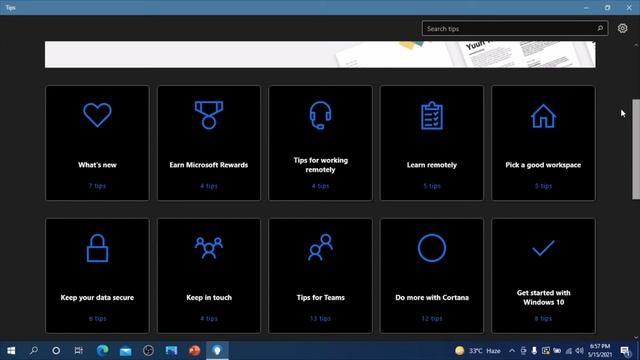Click "13 tips" under Tips for Teams

tap(320, 318)
